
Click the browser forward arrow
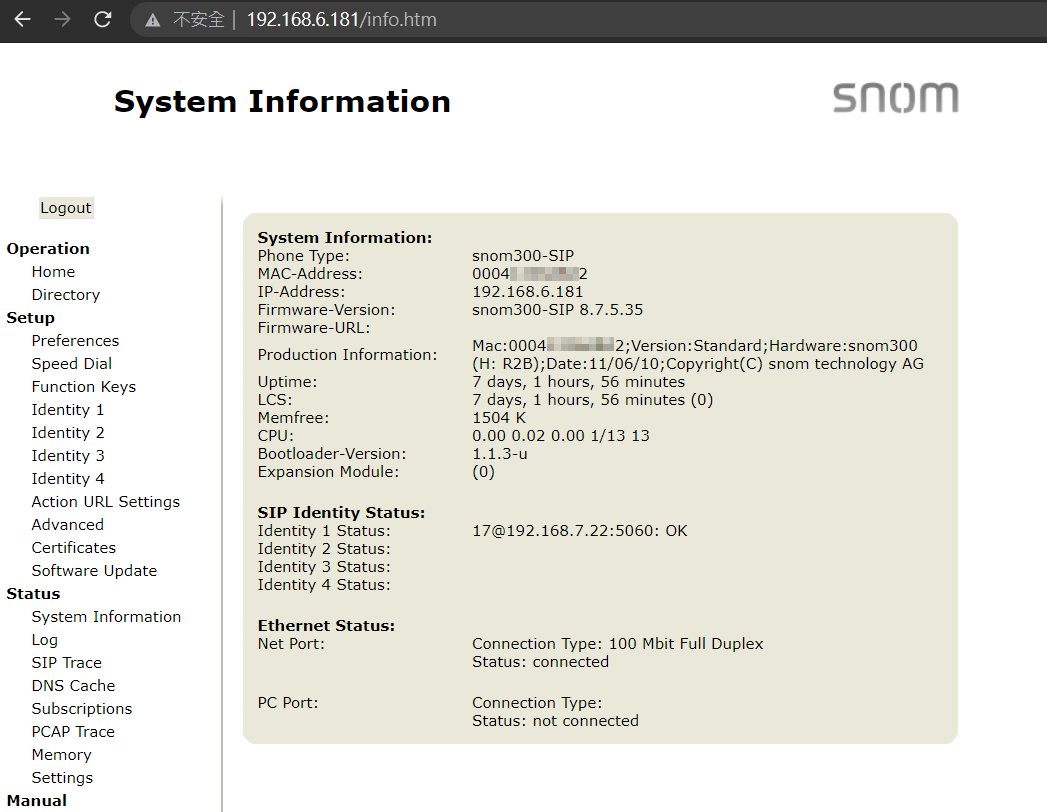[x=62, y=19]
